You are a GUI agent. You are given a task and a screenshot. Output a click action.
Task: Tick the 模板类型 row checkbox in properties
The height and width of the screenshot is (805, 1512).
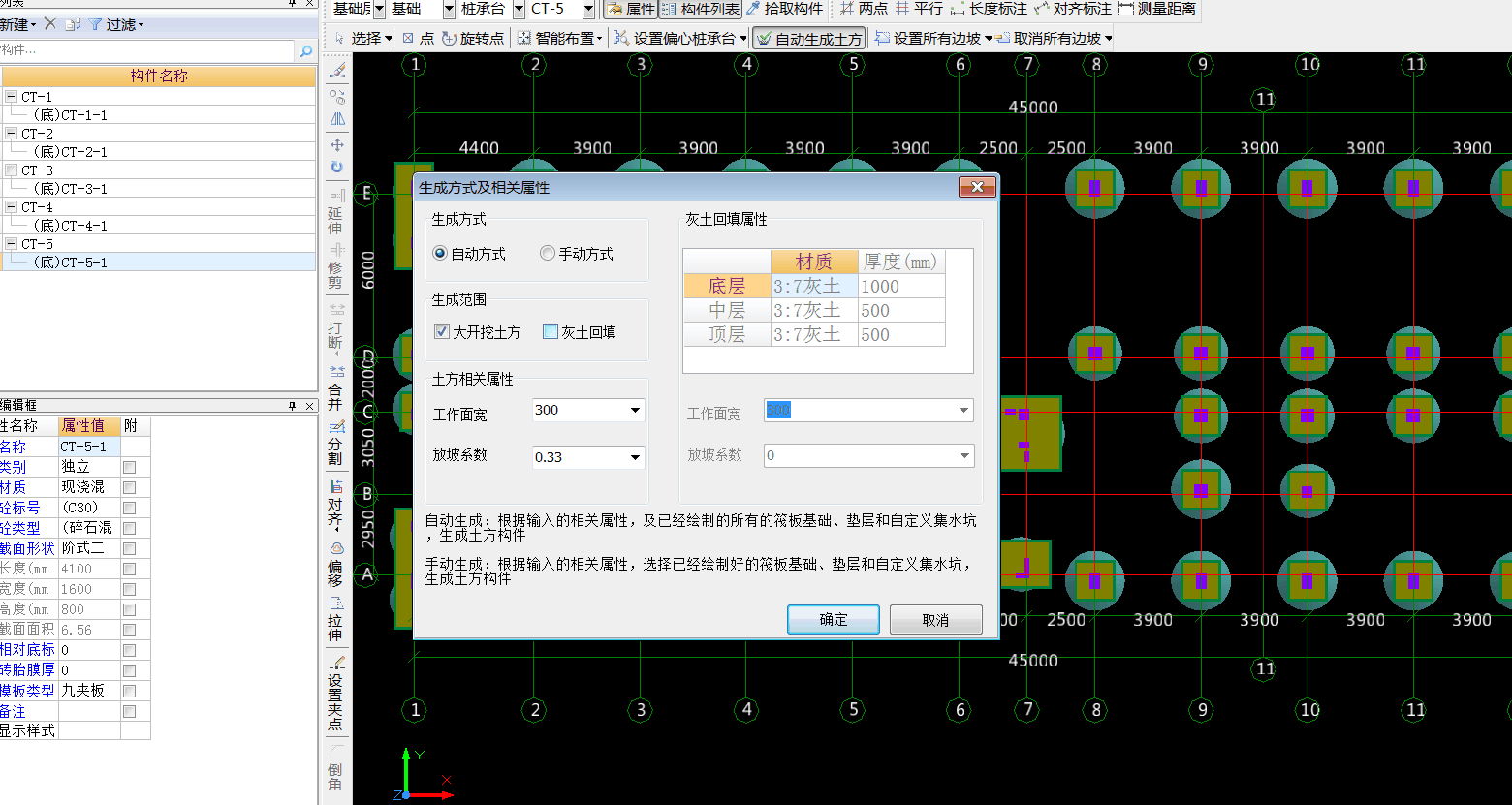pyautogui.click(x=129, y=691)
